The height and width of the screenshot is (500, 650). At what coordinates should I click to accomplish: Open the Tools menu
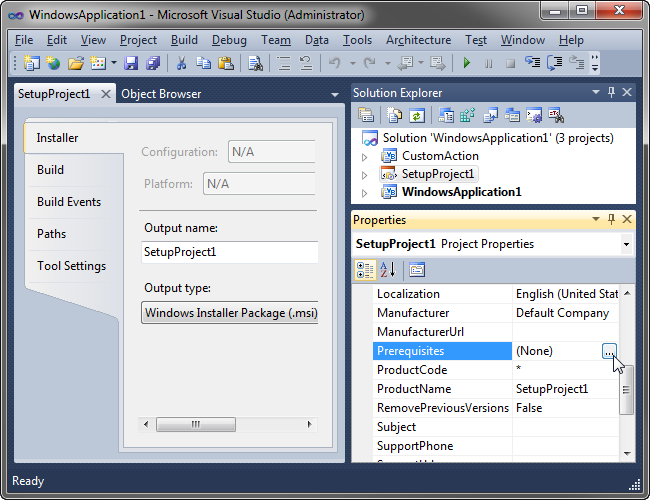coord(357,40)
